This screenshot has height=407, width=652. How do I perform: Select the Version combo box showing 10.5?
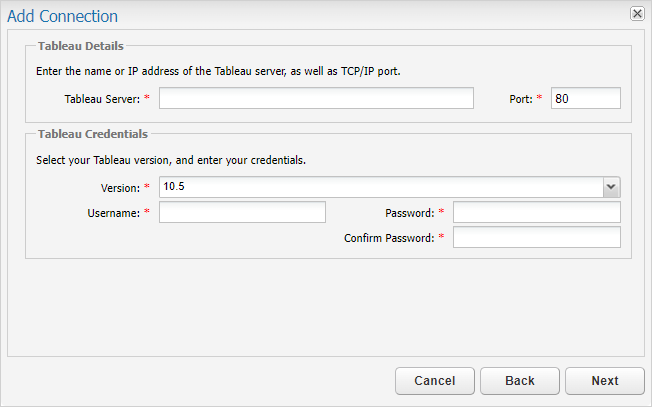tap(390, 187)
